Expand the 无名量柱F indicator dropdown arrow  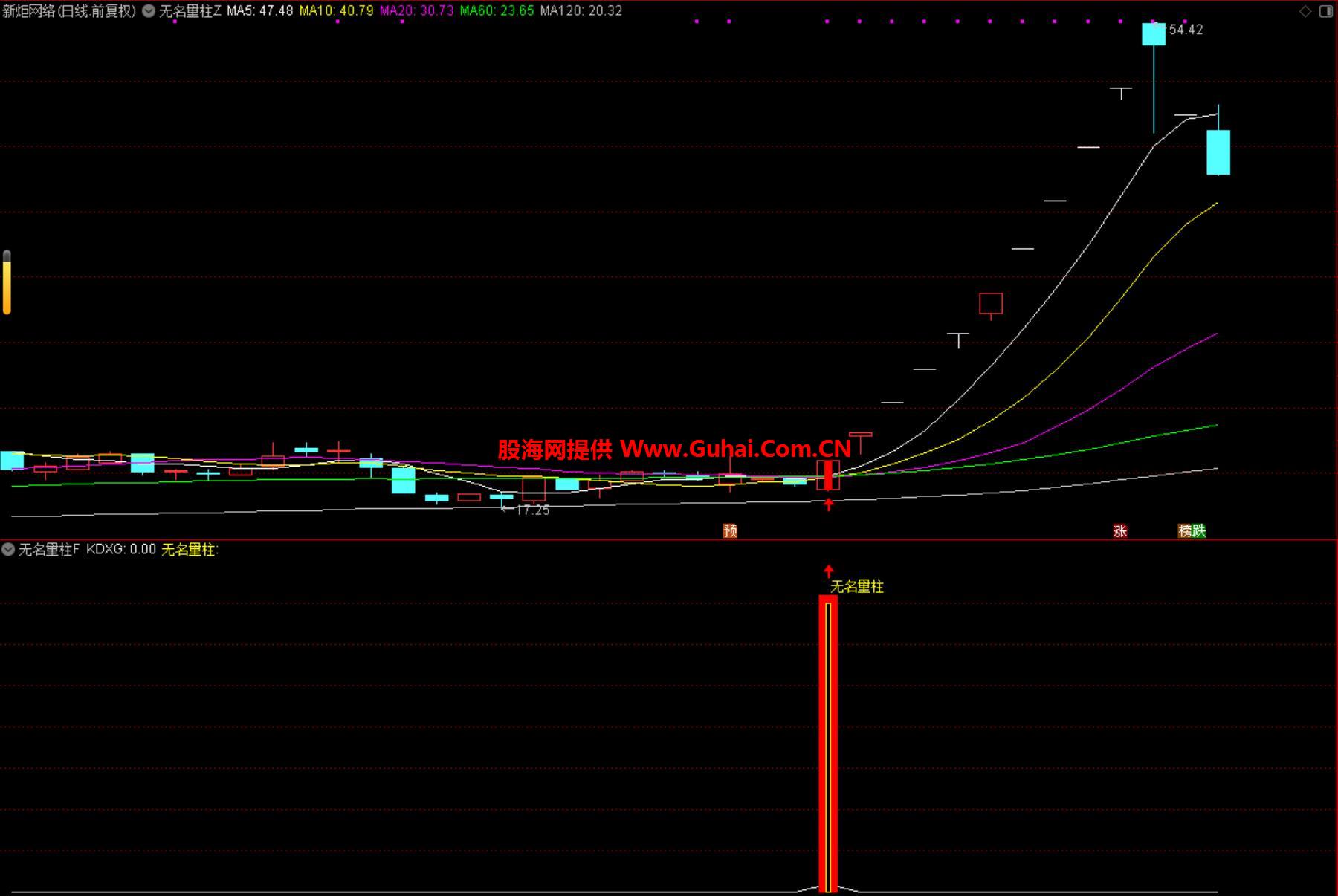pyautogui.click(x=8, y=550)
